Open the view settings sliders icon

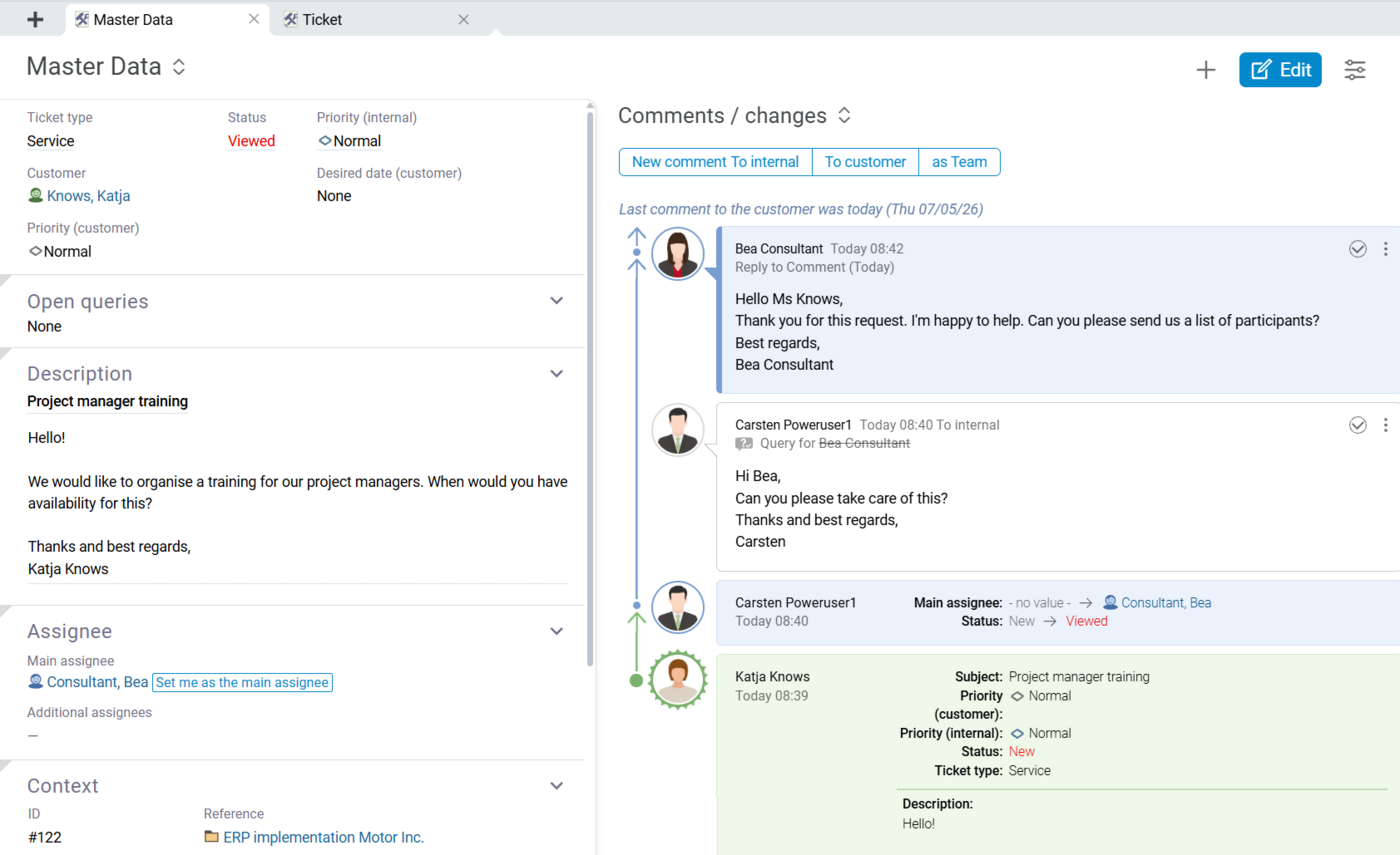coord(1355,69)
